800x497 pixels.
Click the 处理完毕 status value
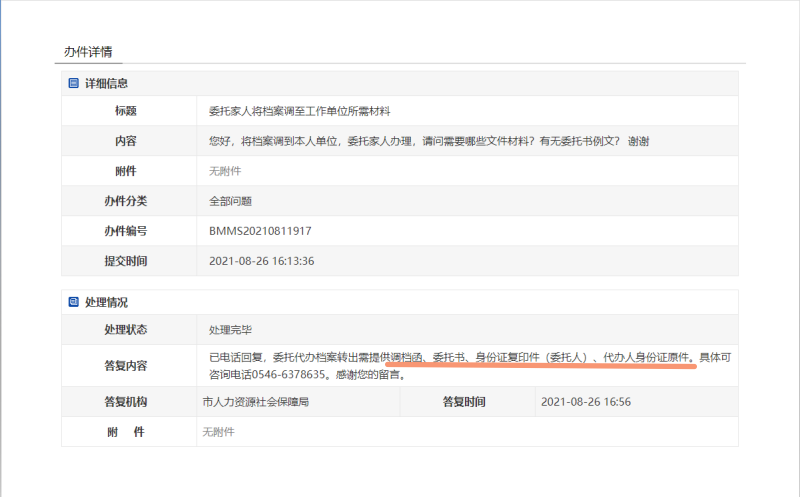[230, 330]
